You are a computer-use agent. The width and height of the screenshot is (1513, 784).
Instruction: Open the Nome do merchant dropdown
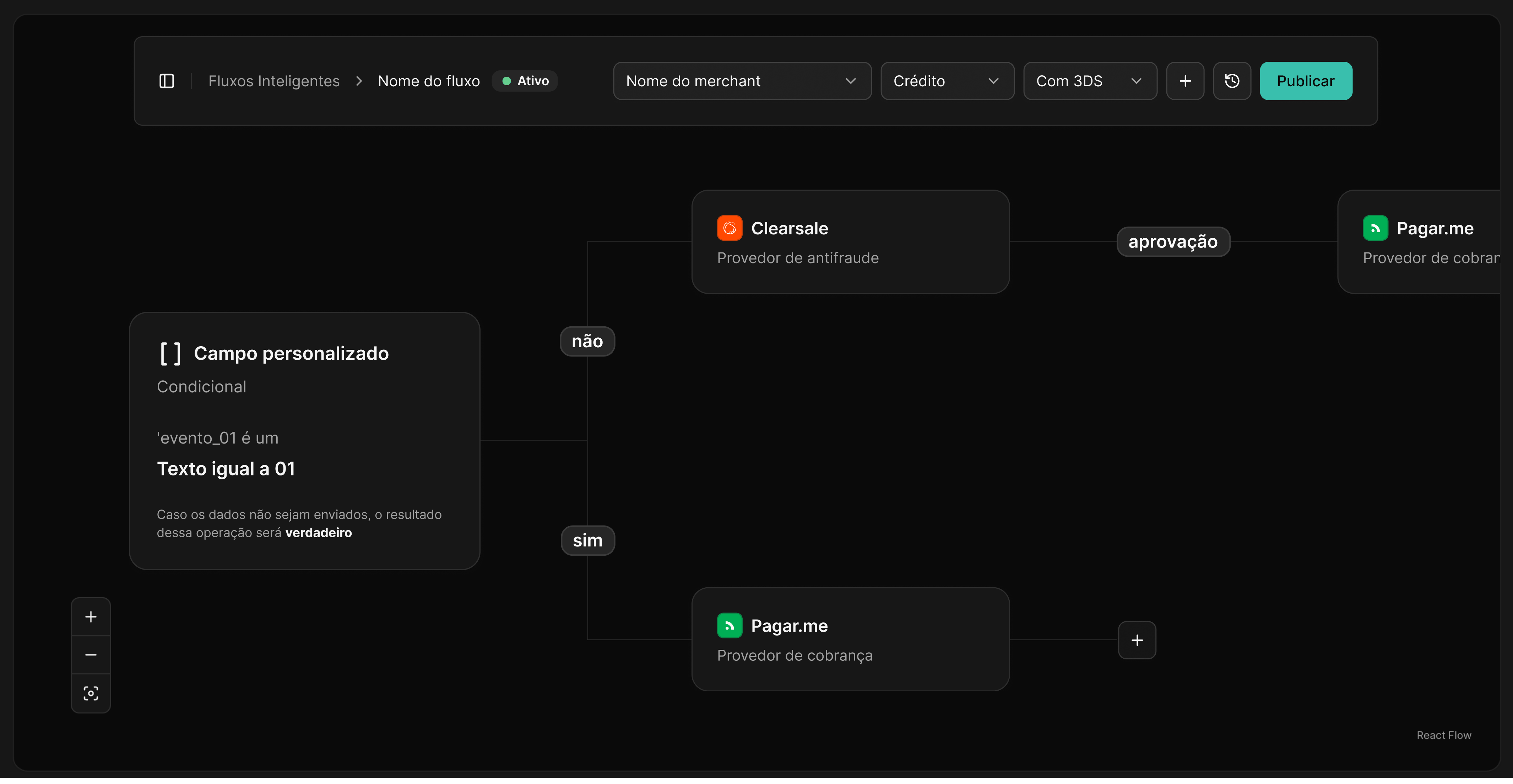click(x=742, y=81)
